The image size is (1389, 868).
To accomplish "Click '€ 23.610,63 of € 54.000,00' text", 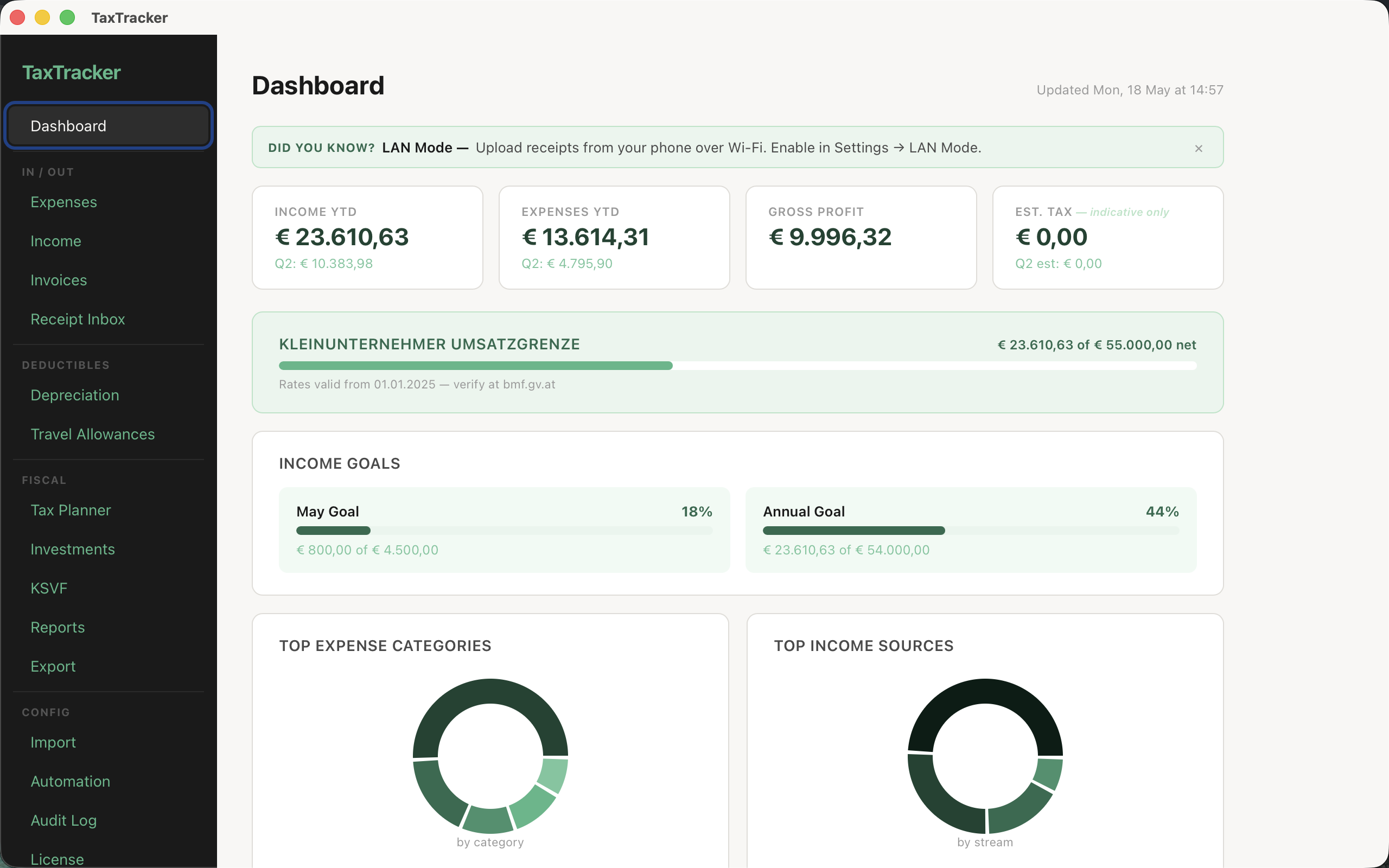I will click(x=846, y=550).
